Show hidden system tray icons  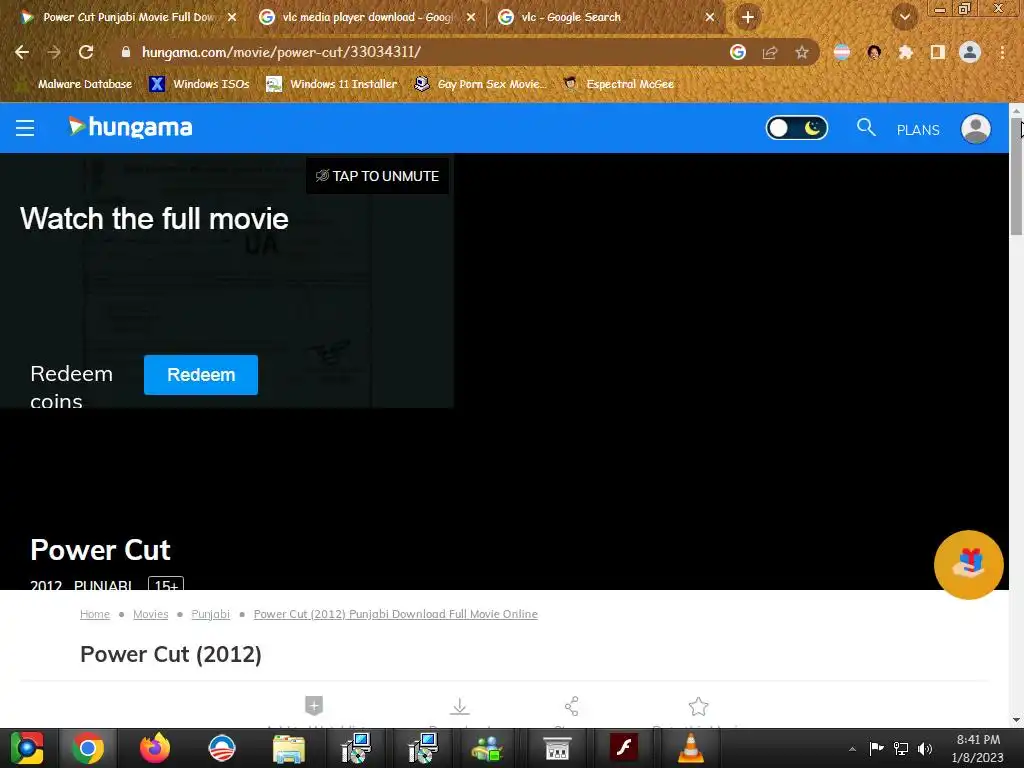(852, 749)
